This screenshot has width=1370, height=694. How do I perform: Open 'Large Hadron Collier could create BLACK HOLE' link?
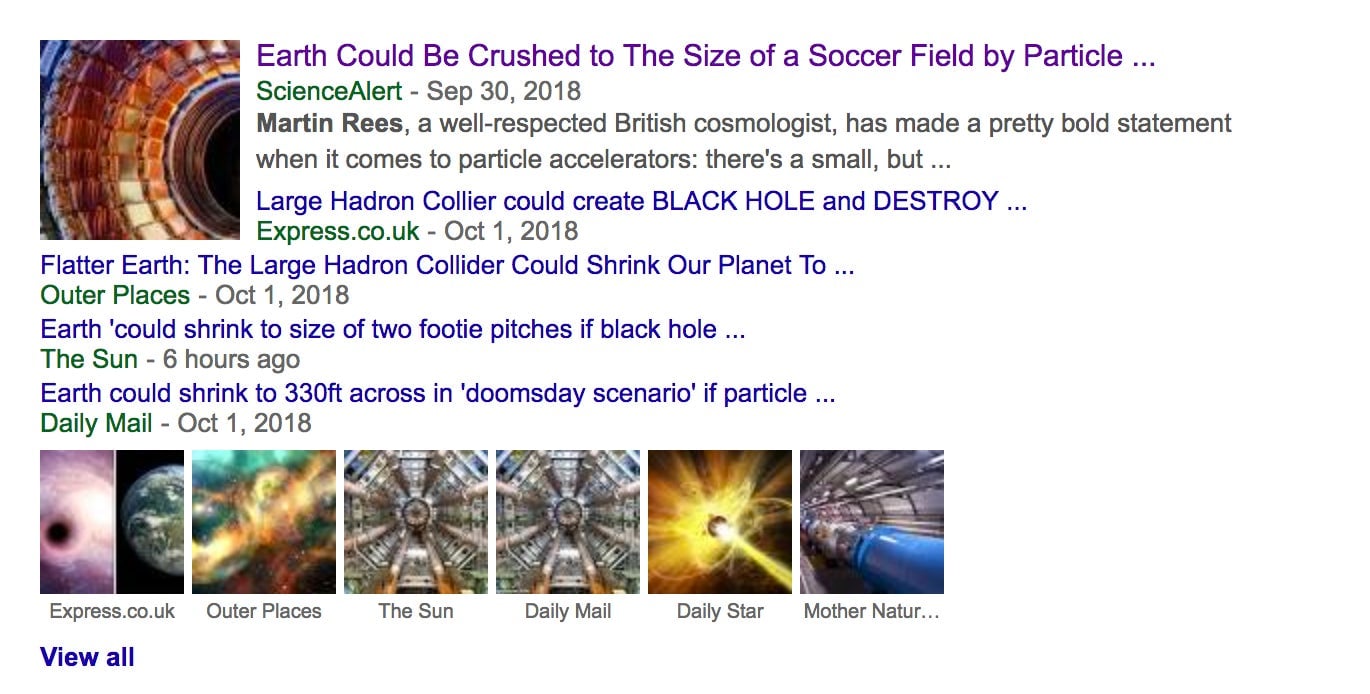(x=641, y=201)
